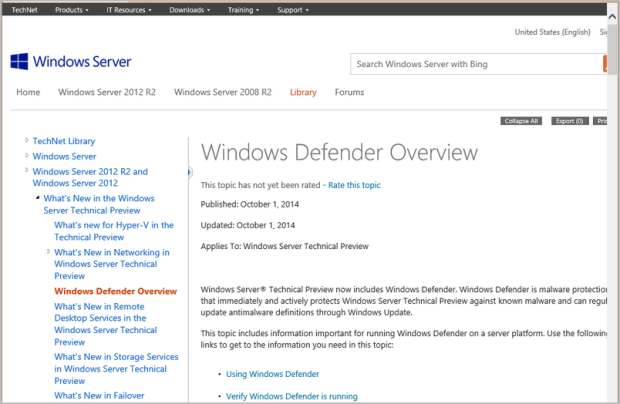
Task: Open What's new for Hyper-V tree item
Action: coord(113,231)
